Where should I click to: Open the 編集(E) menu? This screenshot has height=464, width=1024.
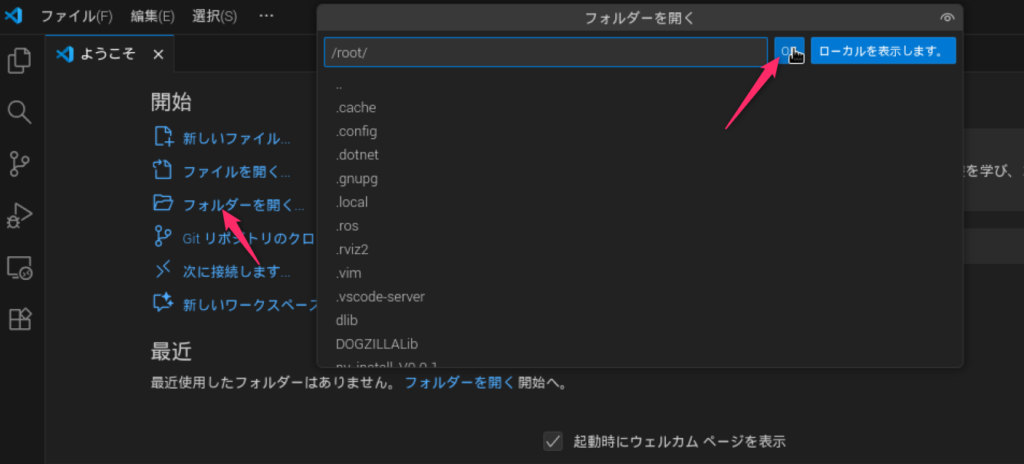click(152, 16)
